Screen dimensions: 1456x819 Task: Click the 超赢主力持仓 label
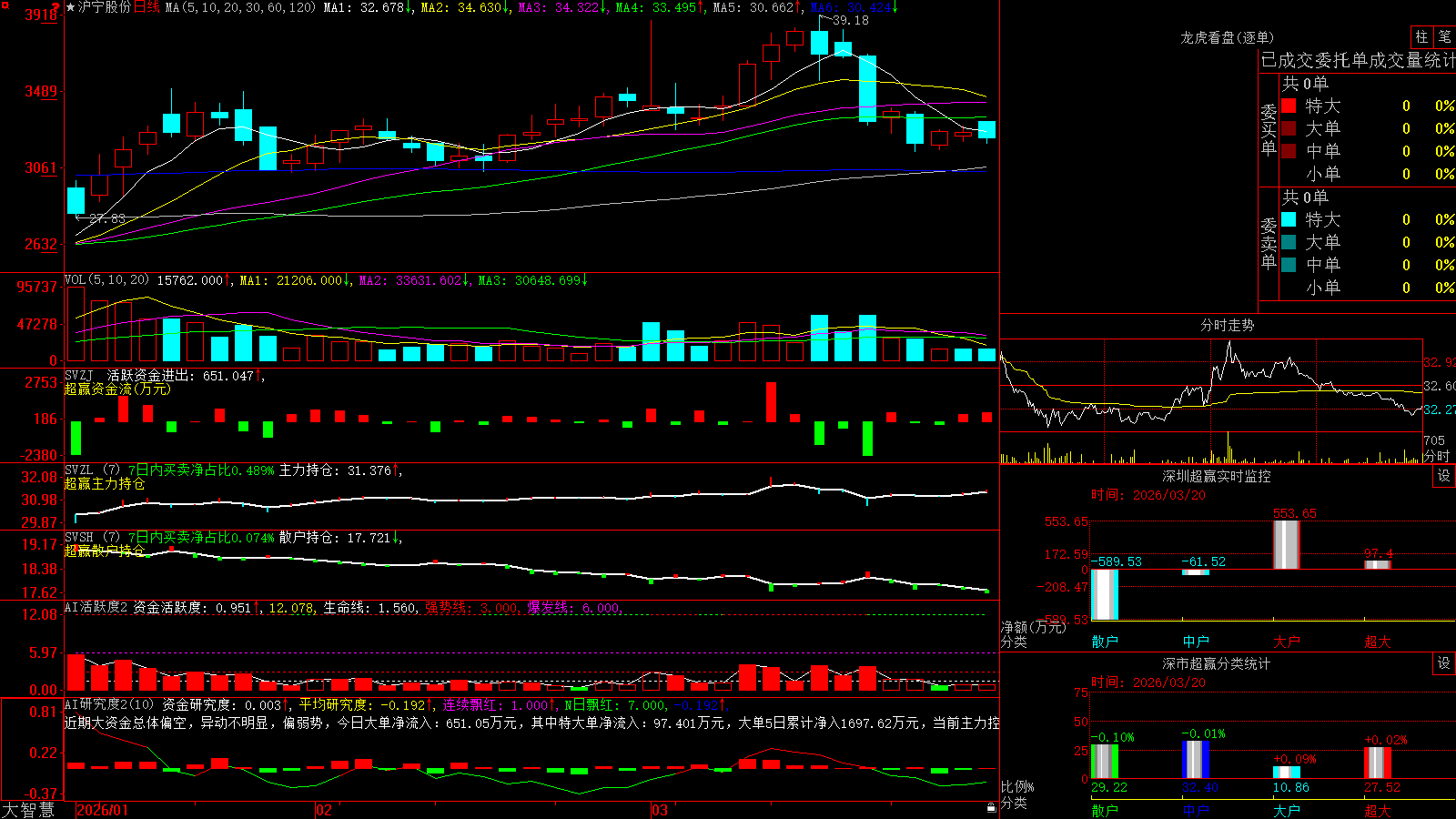[x=105, y=483]
